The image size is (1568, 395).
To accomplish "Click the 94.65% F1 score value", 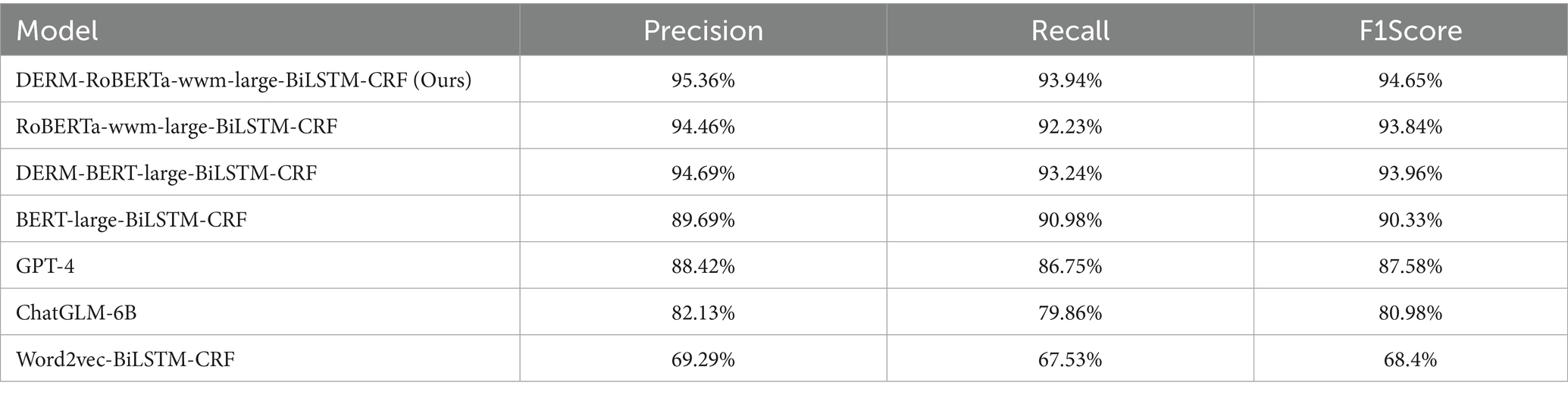I will coord(1410,80).
